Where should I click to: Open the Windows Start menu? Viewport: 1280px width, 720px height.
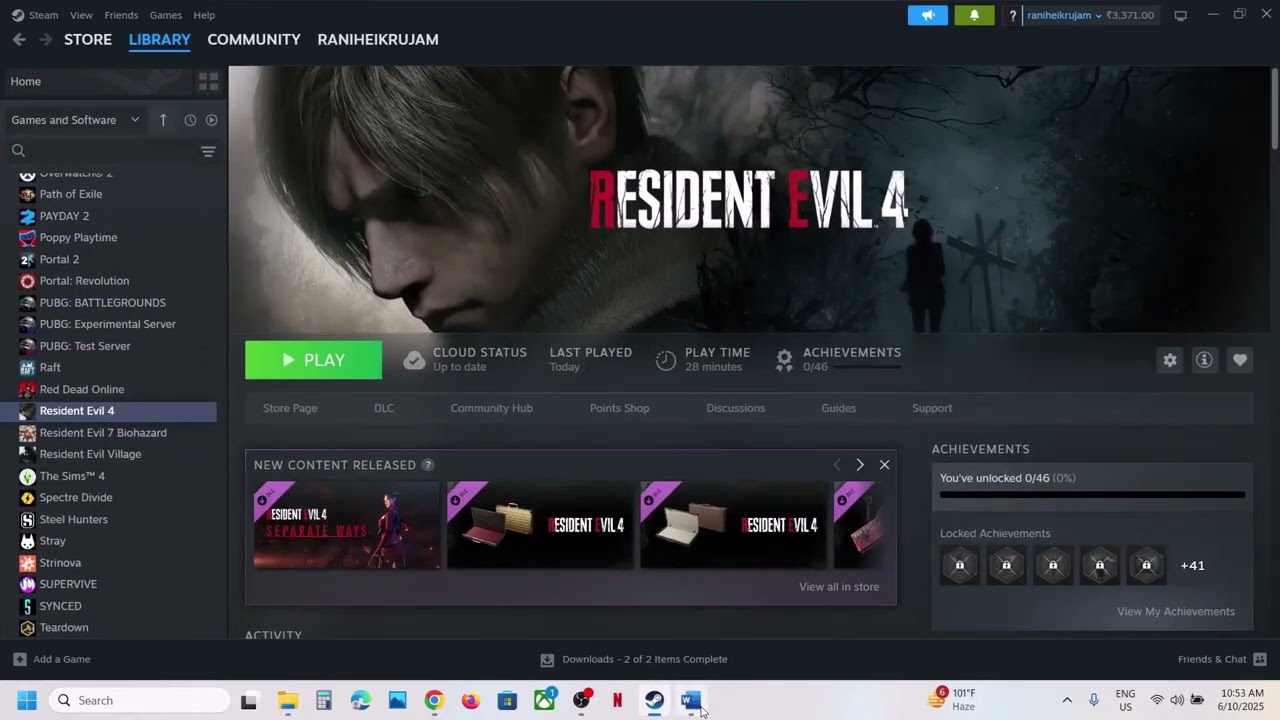[x=27, y=700]
